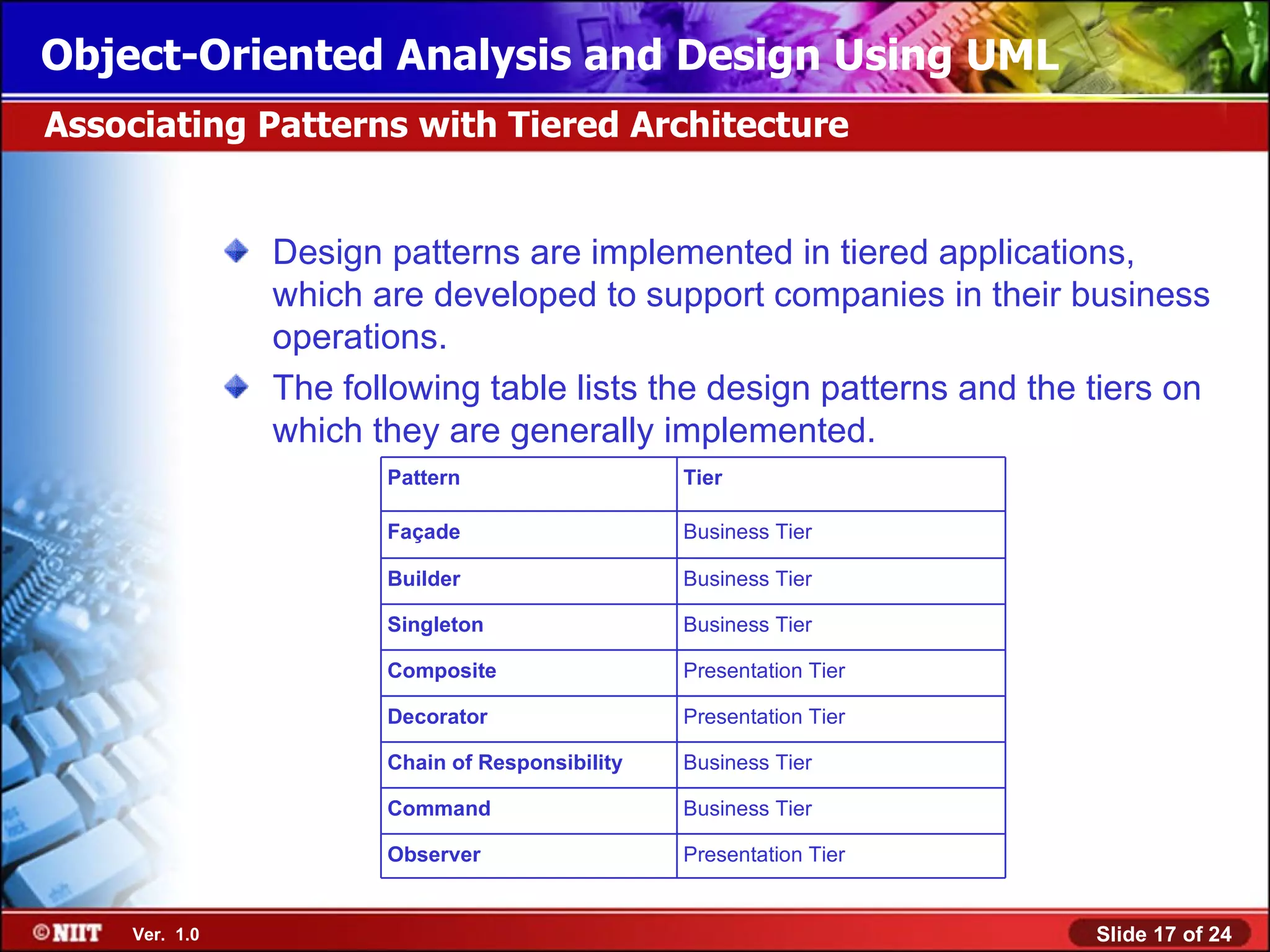
Task: Click the Decorator pattern cell
Action: tap(437, 716)
